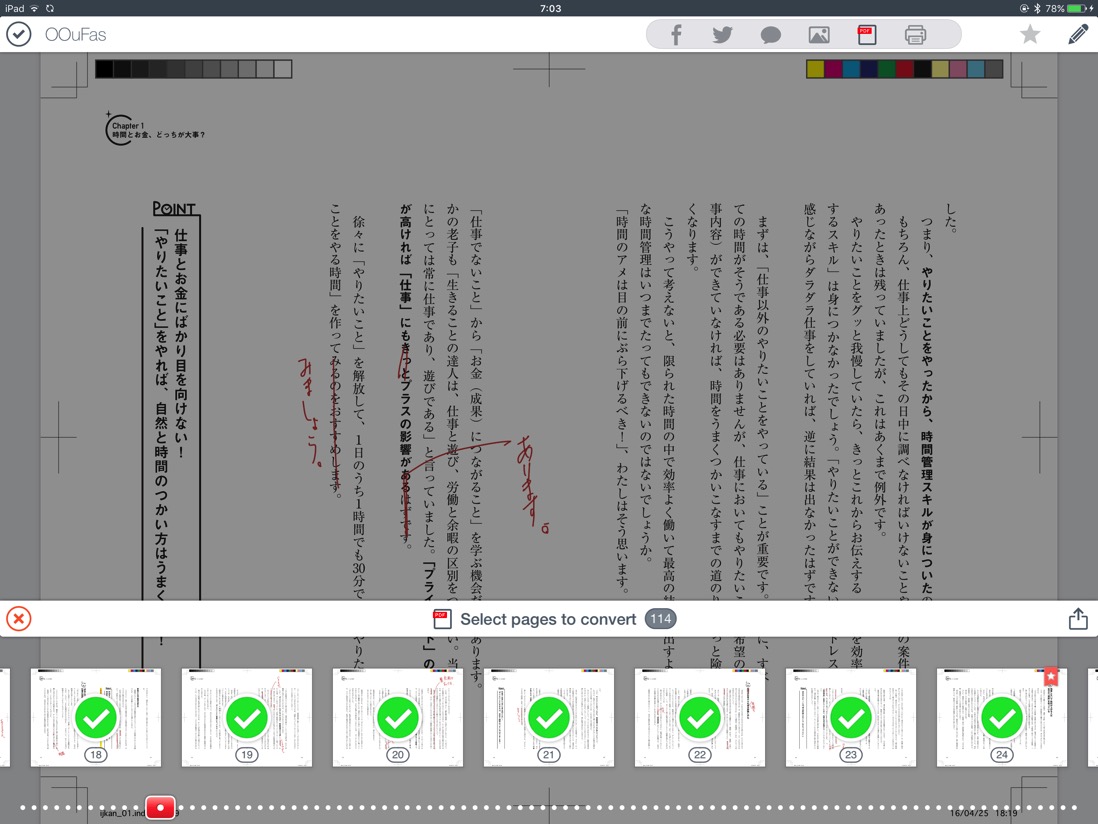
Task: Deselect page 20 checkmark
Action: click(x=398, y=718)
